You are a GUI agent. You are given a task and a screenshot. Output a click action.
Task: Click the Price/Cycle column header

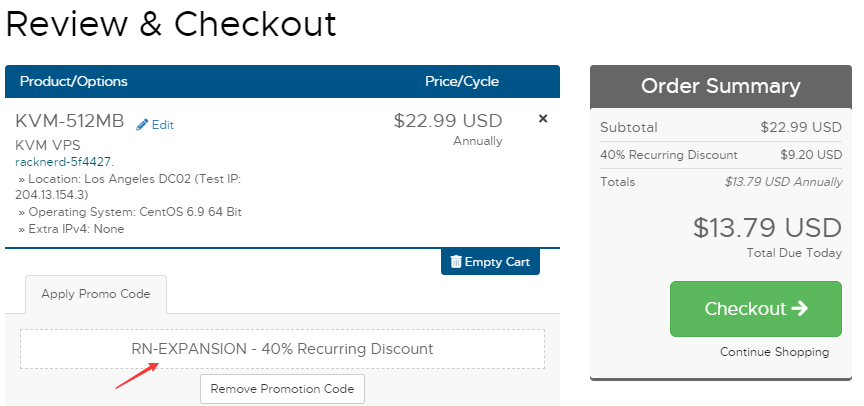coord(461,82)
